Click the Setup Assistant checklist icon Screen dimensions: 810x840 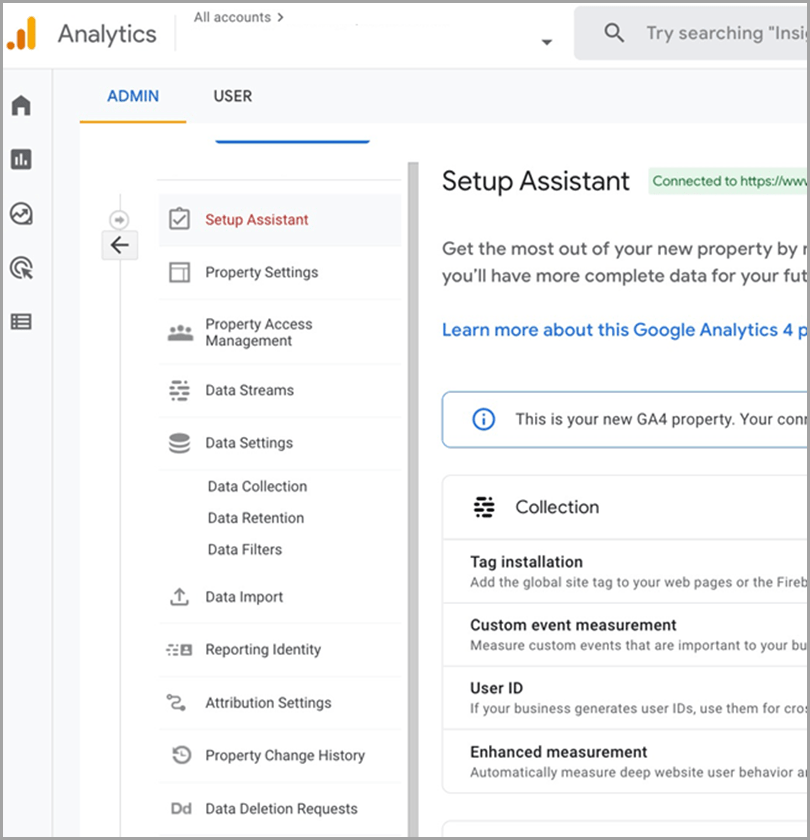pos(179,219)
